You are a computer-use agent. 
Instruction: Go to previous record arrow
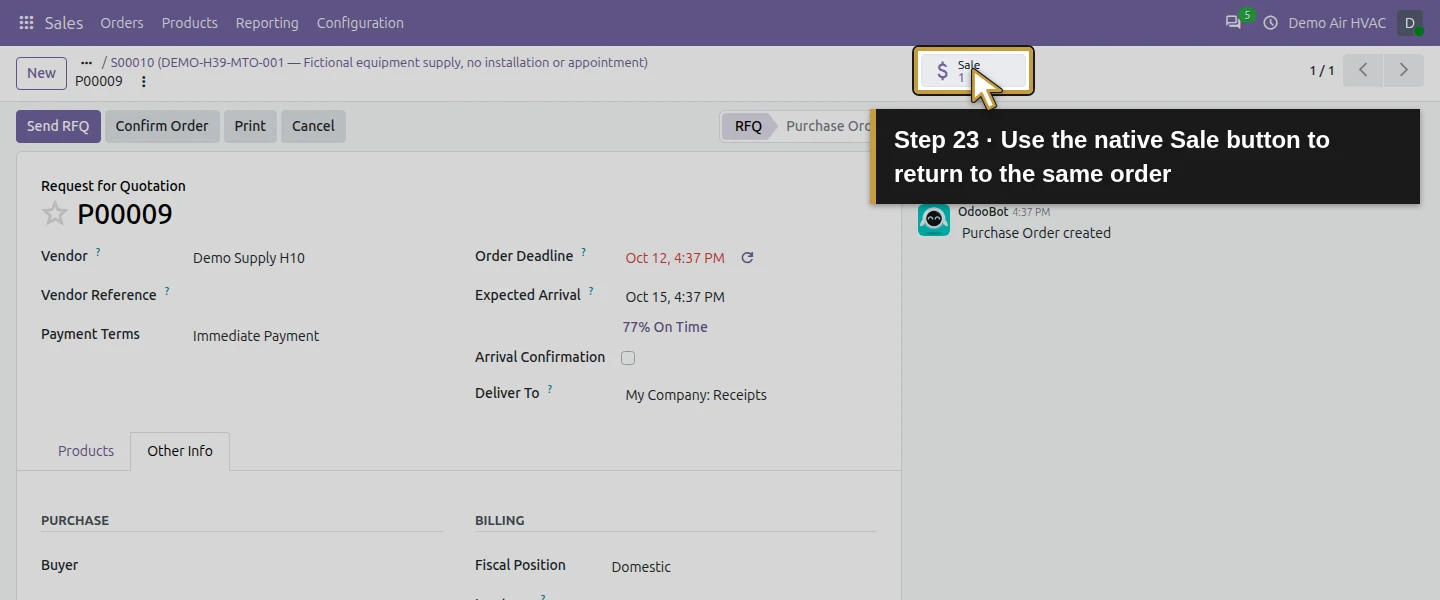tap(1363, 70)
